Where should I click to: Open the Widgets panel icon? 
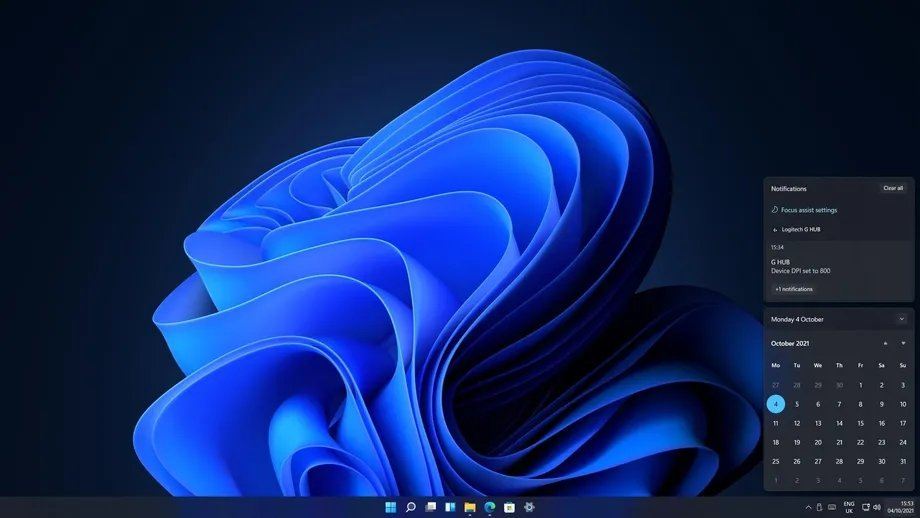click(450, 507)
